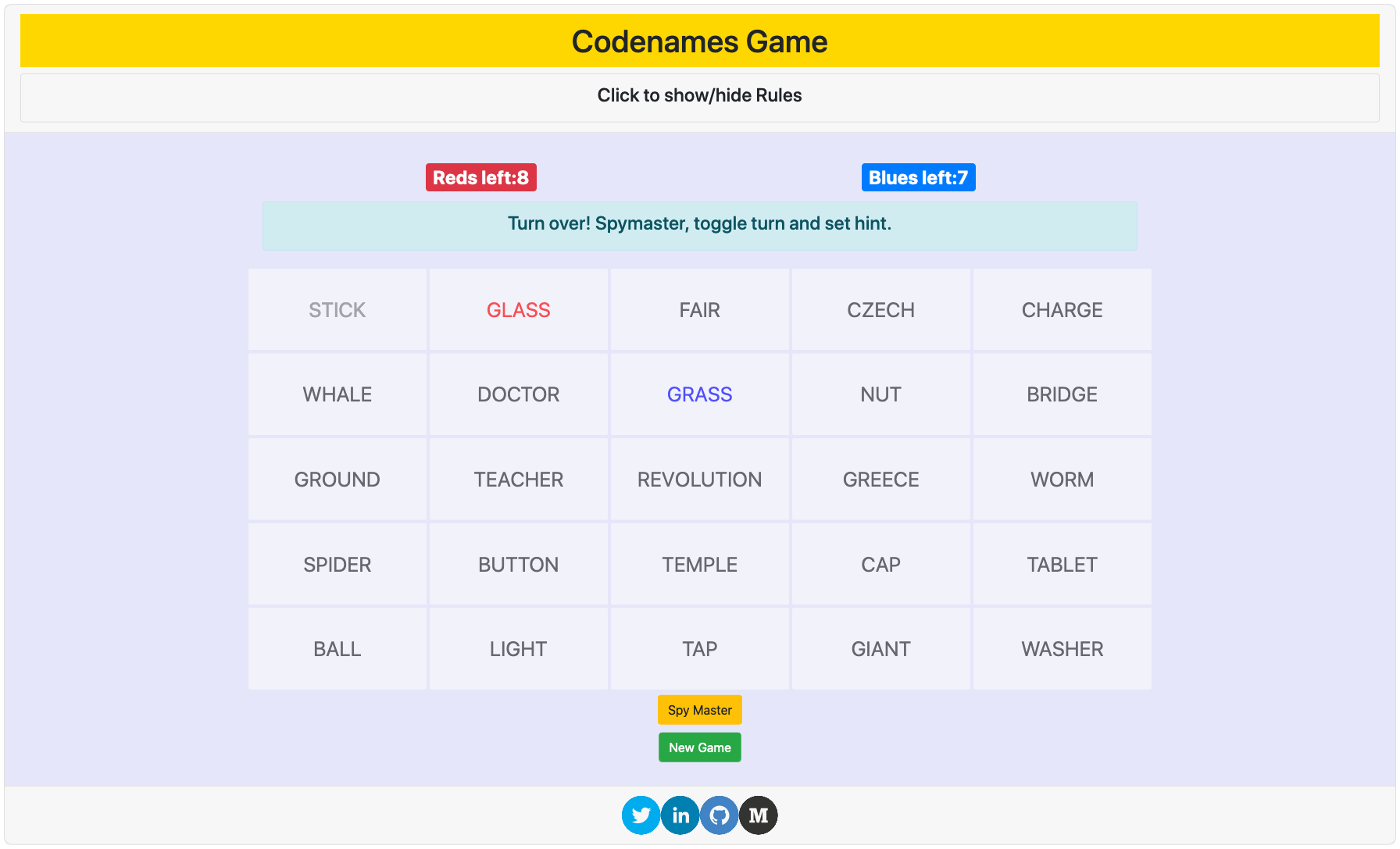Click the BUTTON word card

(519, 565)
